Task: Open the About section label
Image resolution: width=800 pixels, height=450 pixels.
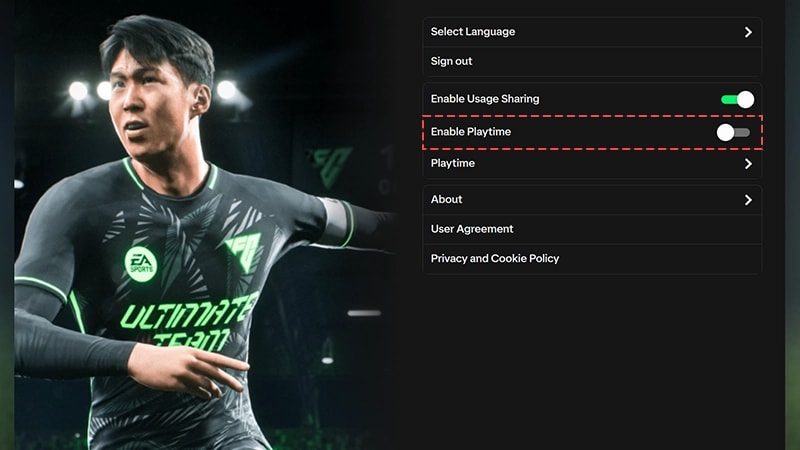Action: tap(446, 199)
